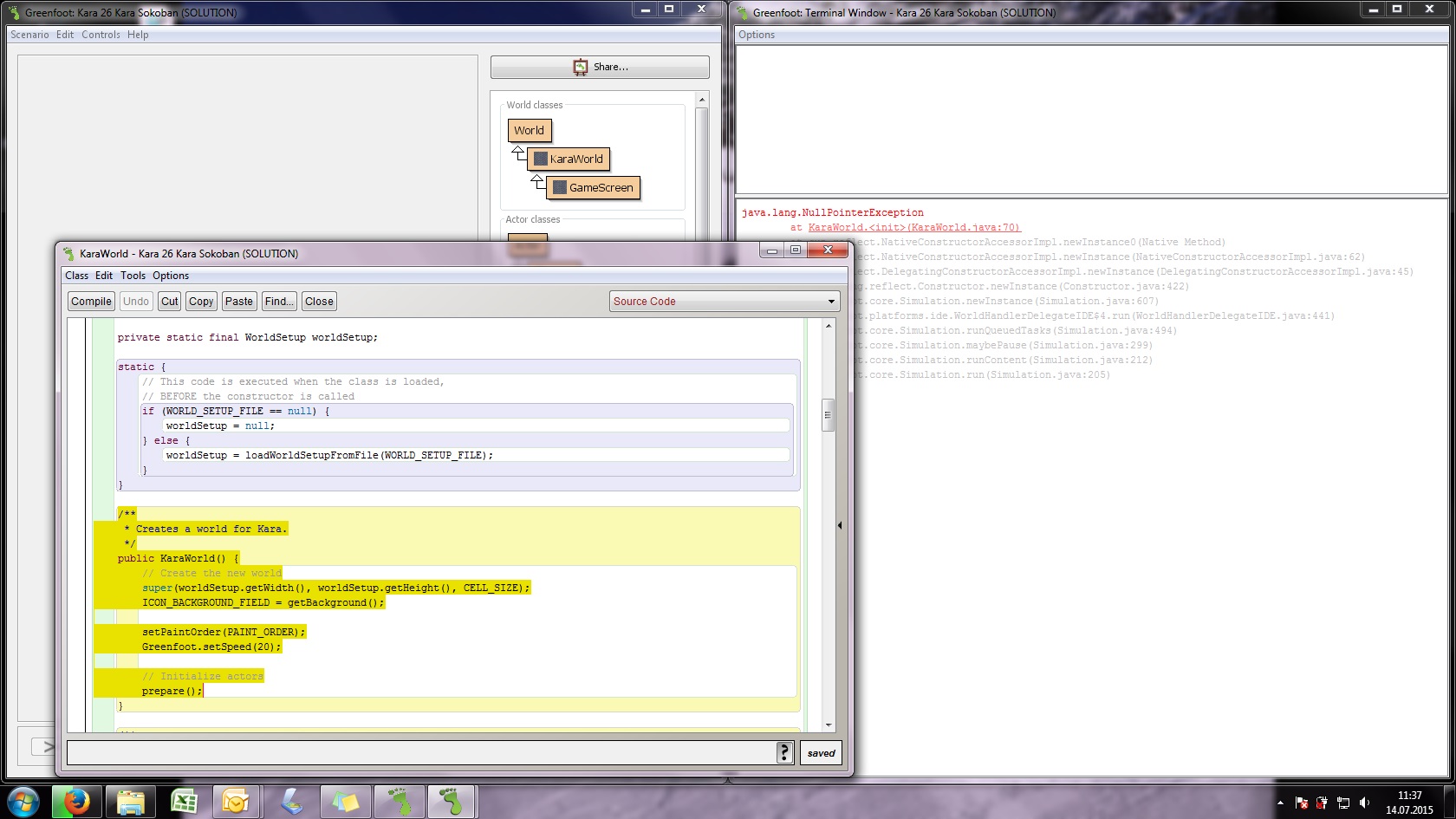Click the editor scrollbar up arrow
1456x819 pixels.
click(829, 326)
